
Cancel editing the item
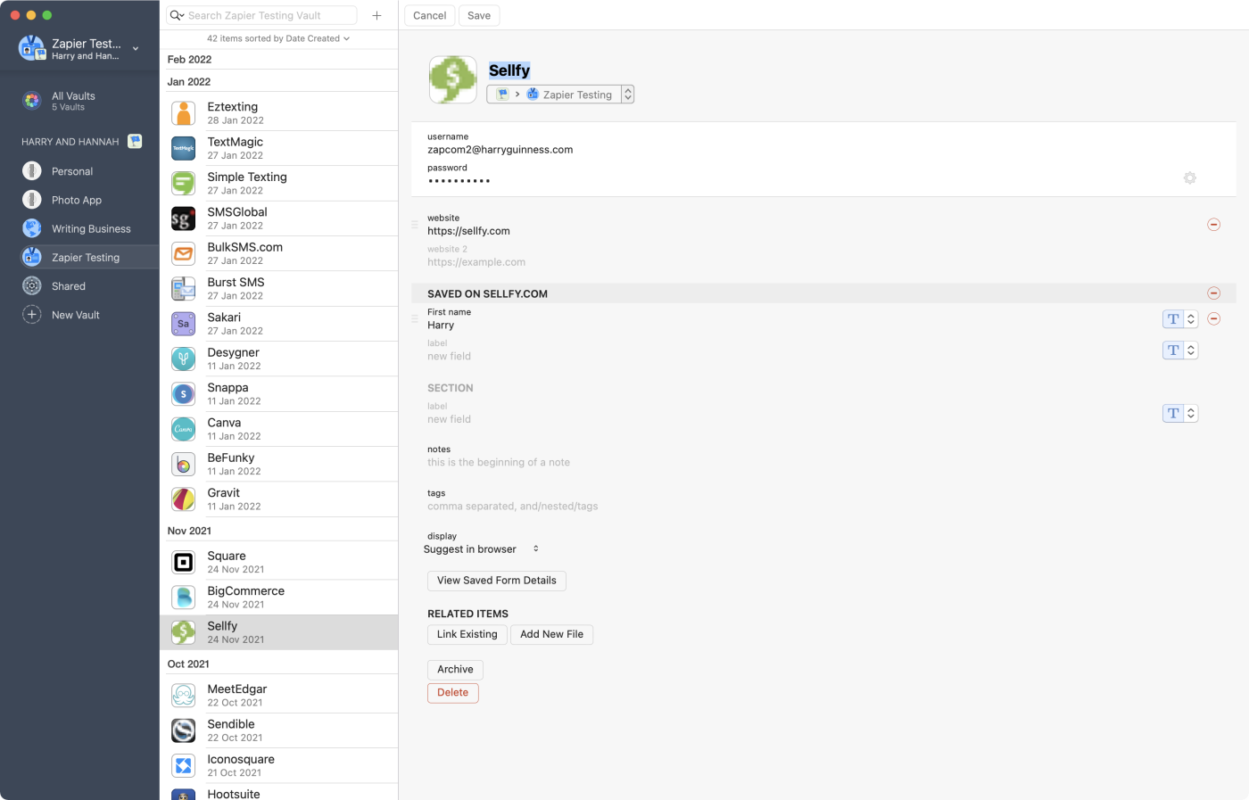430,15
